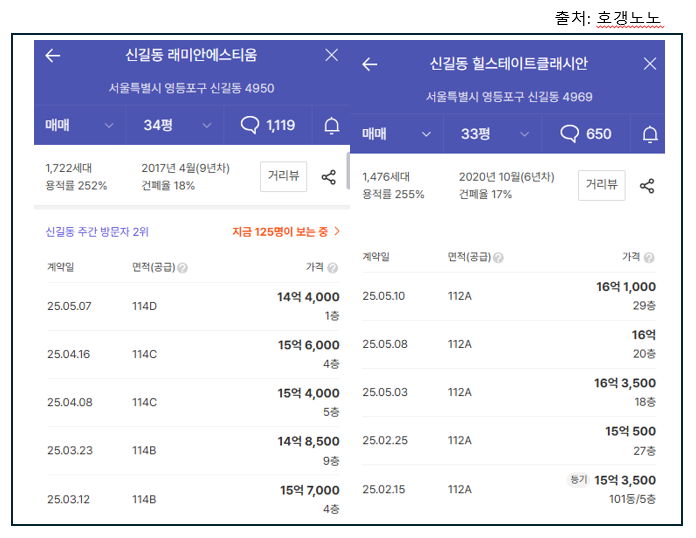The image size is (696, 538).
Task: Open the 650 comments speech bubble
Action: tap(586, 134)
